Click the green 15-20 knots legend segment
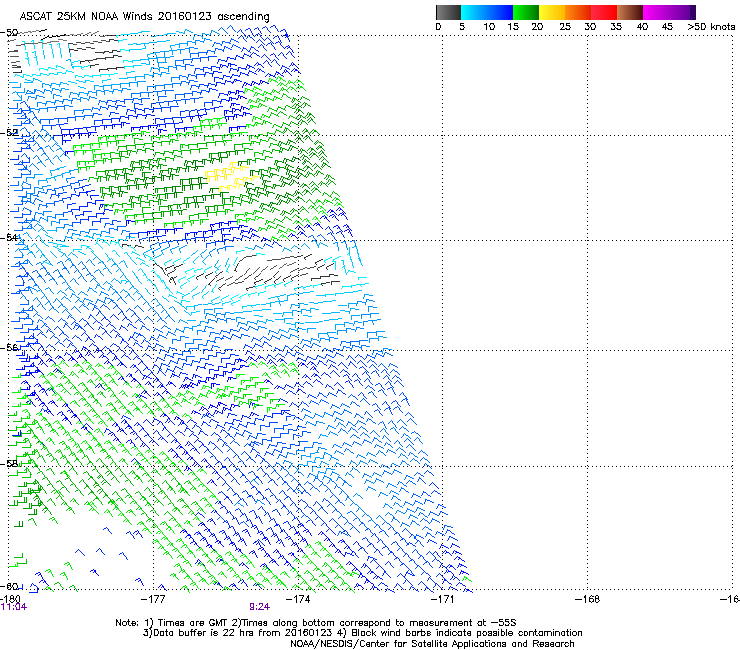This screenshot has width=740, height=650. click(x=526, y=12)
